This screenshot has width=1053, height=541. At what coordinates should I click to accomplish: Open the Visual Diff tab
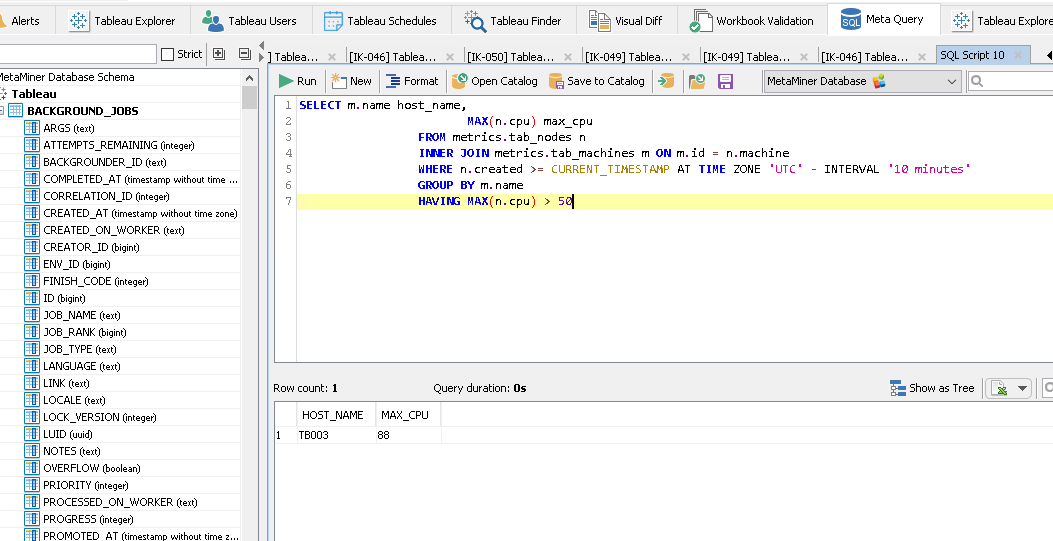627,21
